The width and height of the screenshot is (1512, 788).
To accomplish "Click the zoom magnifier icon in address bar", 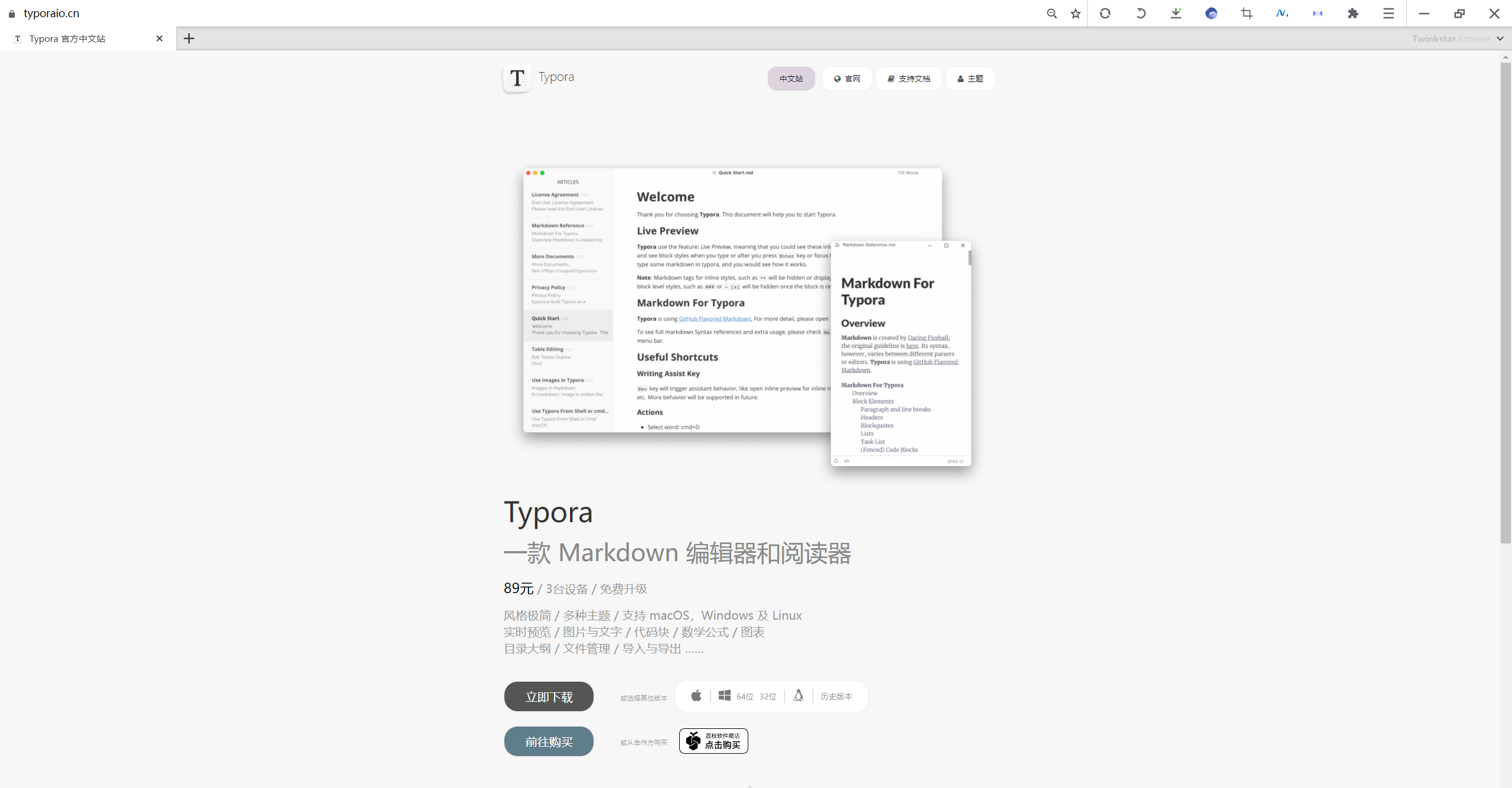I will click(x=1051, y=13).
